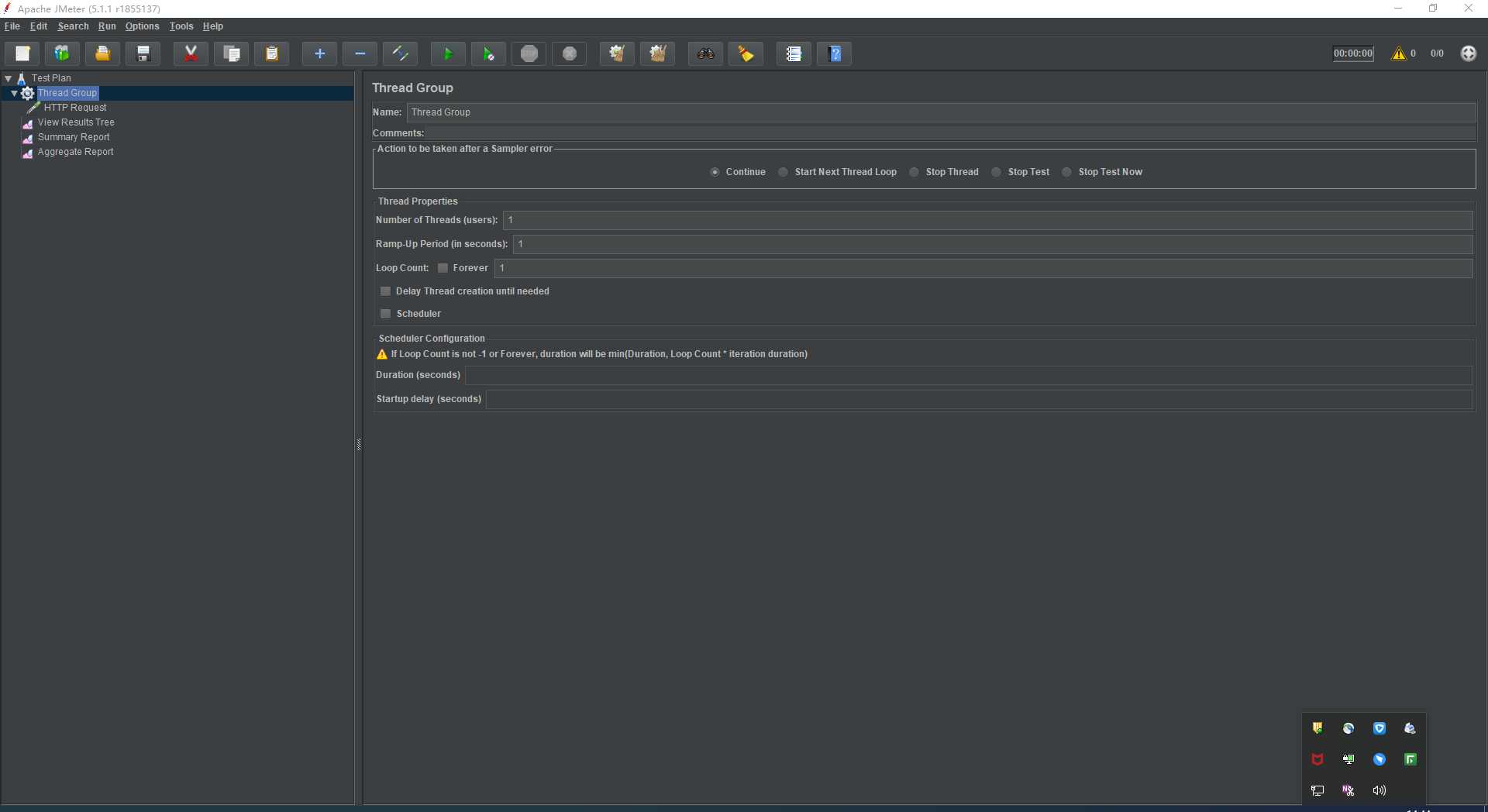Enable the Scheduler checkbox

coord(386,314)
